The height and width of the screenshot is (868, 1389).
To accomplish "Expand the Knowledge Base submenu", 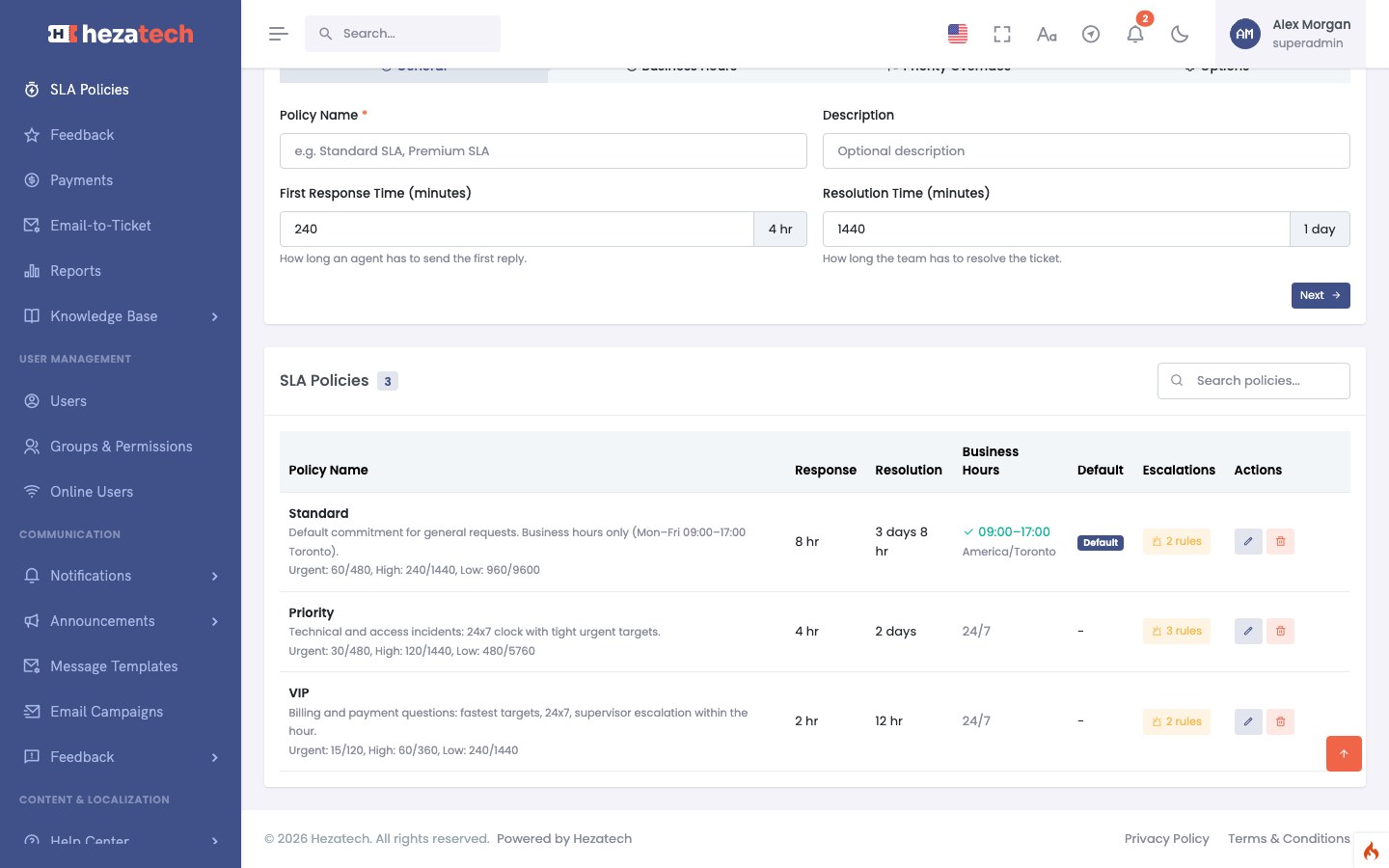I will point(121,316).
